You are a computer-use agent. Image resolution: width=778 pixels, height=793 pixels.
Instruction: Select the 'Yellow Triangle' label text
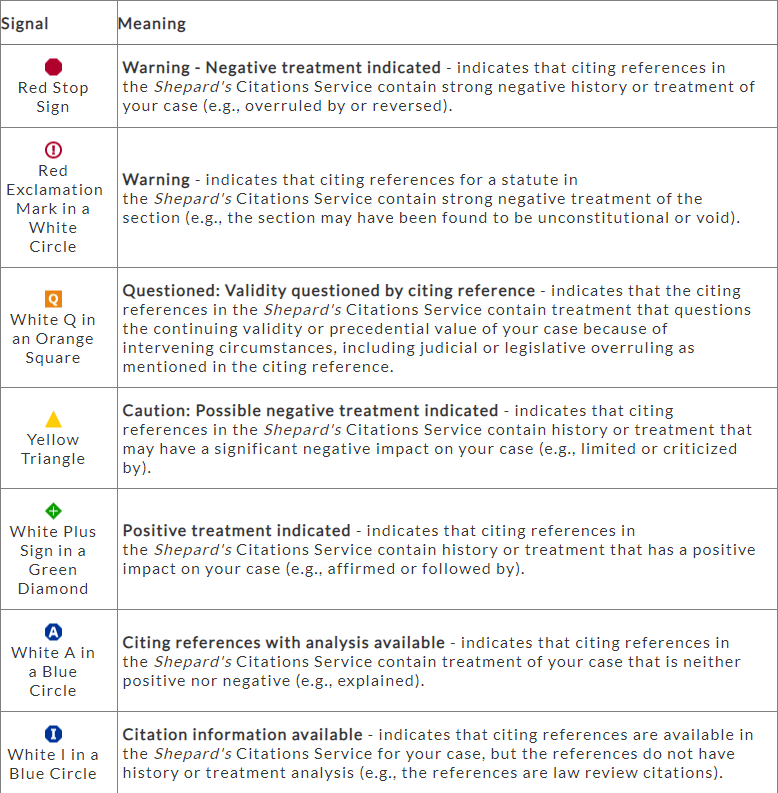point(53,449)
